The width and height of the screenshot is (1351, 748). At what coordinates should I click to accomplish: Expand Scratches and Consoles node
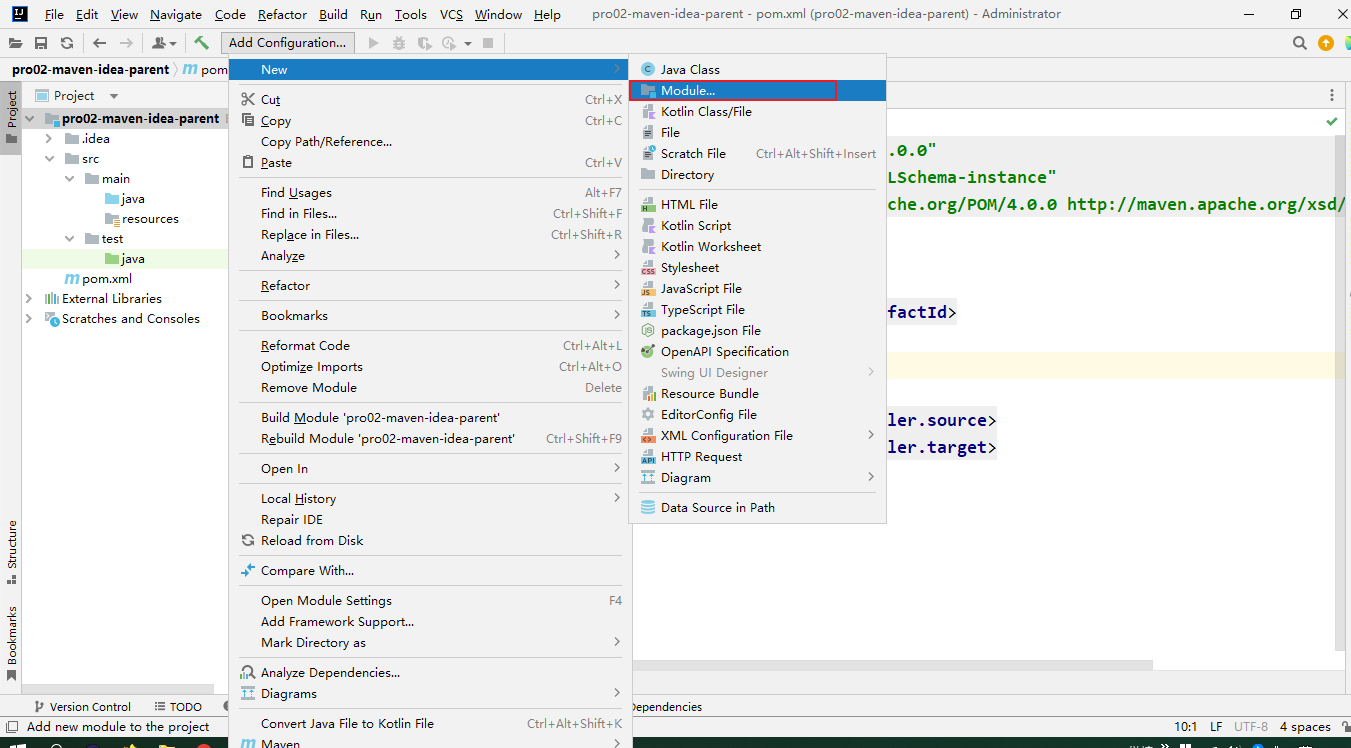pos(29,318)
